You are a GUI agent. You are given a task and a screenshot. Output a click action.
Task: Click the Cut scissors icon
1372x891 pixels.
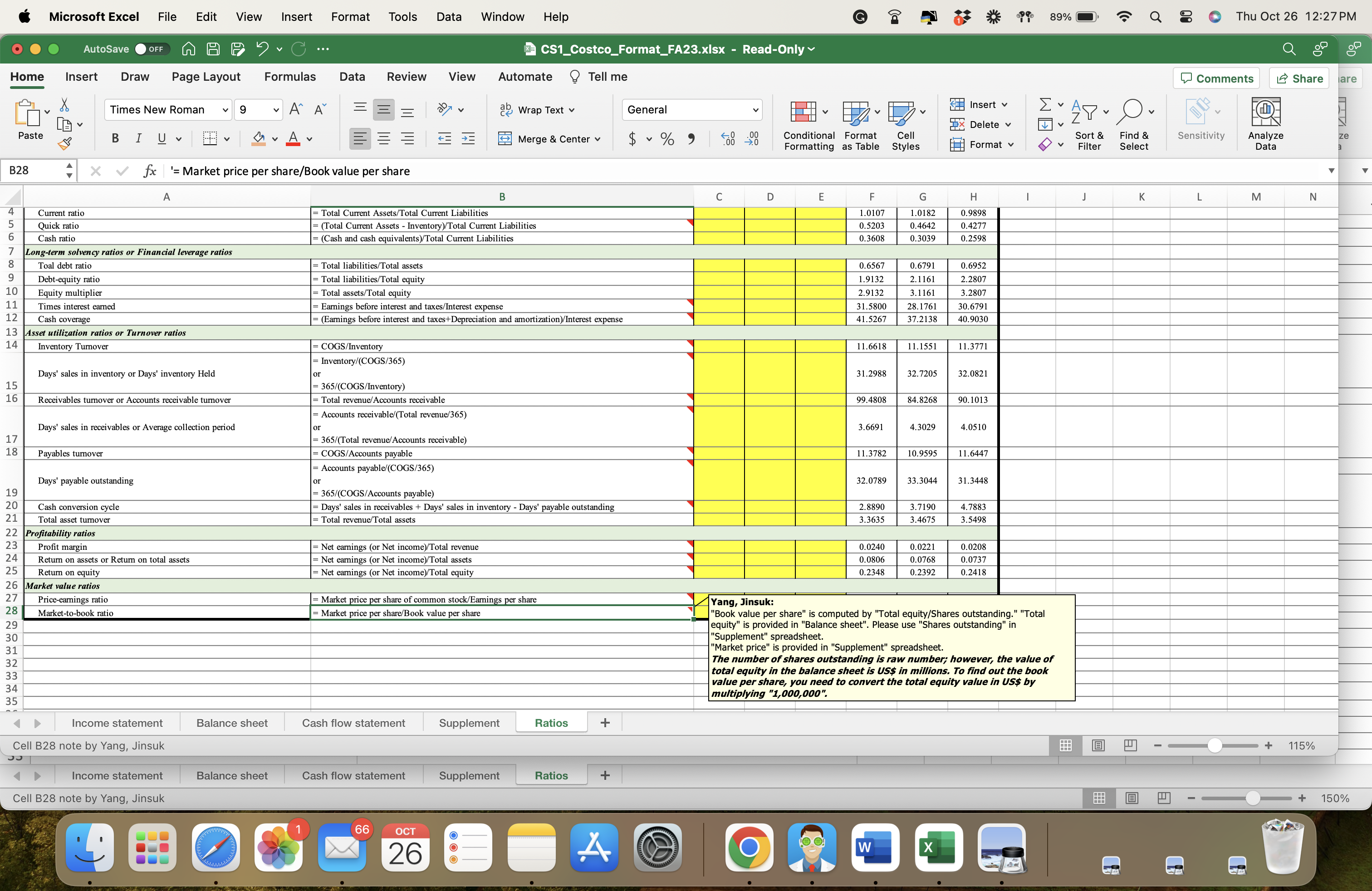tap(64, 105)
